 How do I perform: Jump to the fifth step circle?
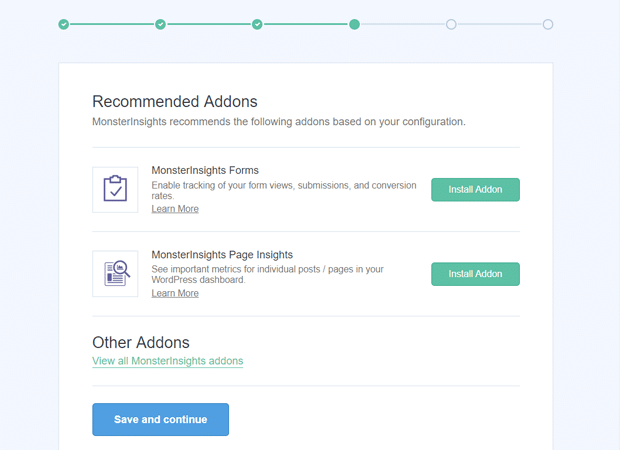point(451,24)
